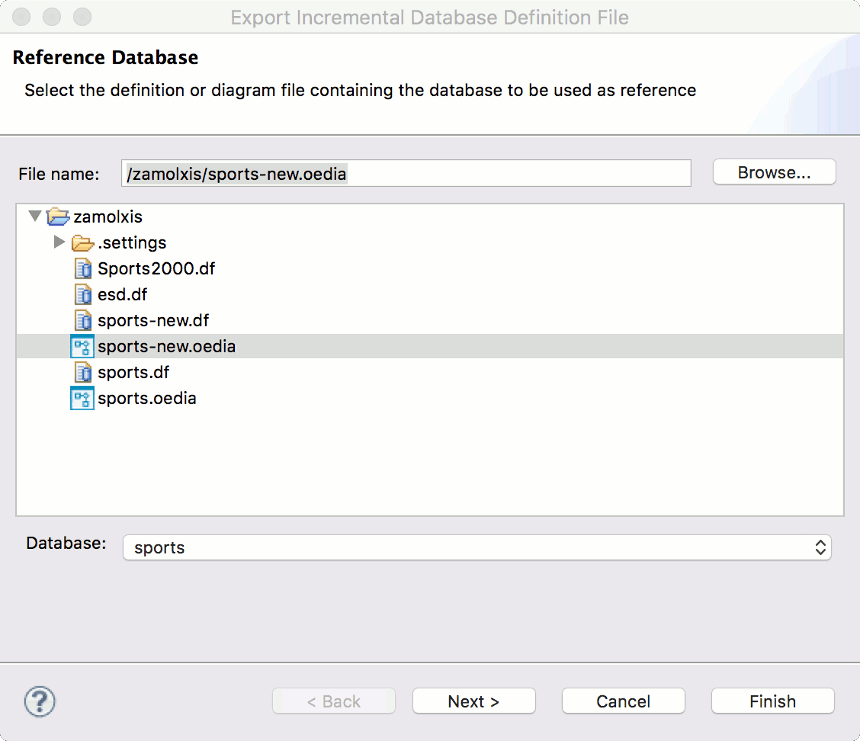Cancel the export dialog
The image size is (860, 741).
point(623,701)
